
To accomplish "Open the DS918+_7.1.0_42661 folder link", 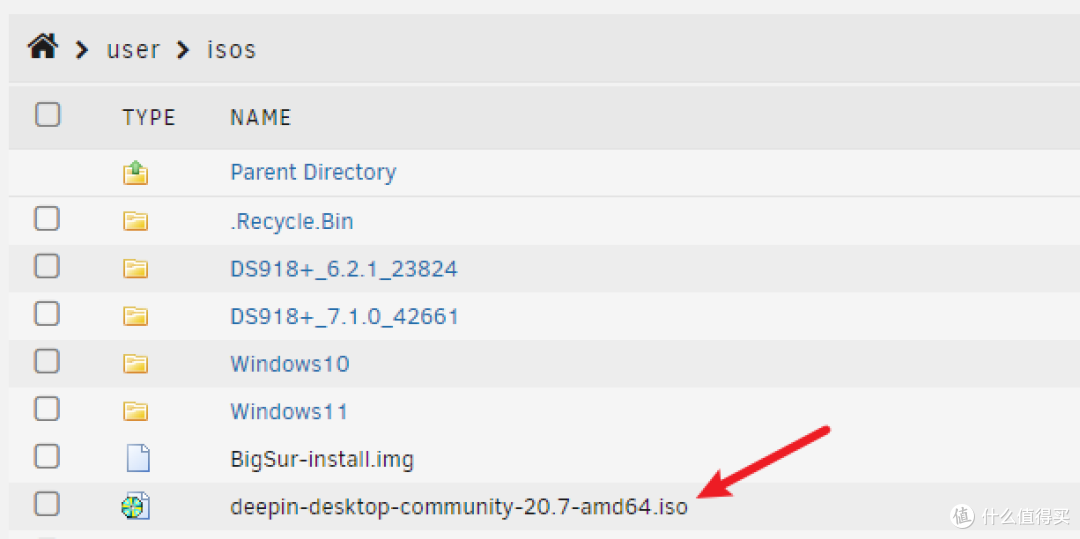I will coord(344,317).
